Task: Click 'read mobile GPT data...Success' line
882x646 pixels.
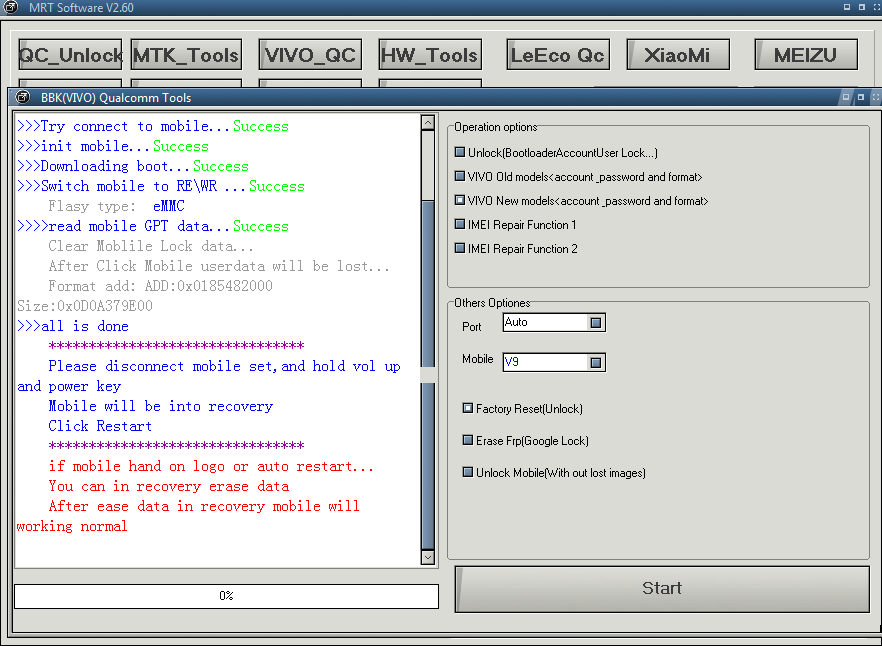Action: [153, 226]
